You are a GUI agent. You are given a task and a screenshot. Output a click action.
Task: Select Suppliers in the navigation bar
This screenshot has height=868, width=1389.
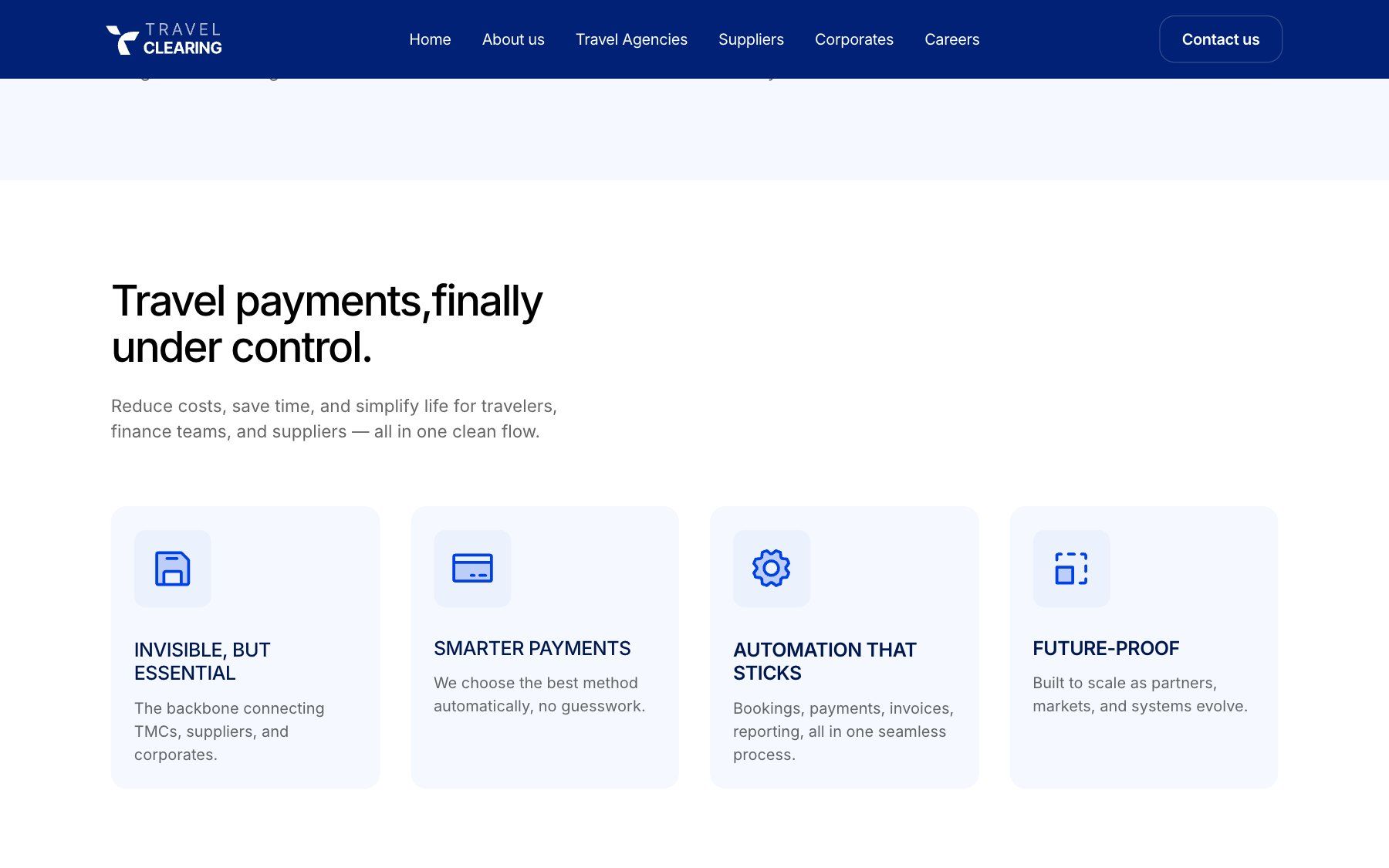tap(751, 39)
